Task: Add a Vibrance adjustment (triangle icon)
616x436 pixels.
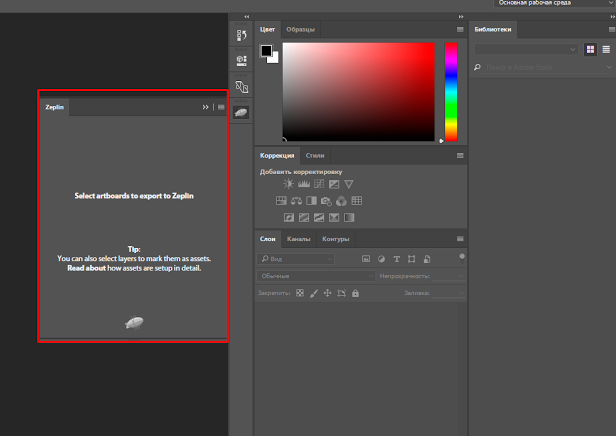Action: tap(348, 184)
